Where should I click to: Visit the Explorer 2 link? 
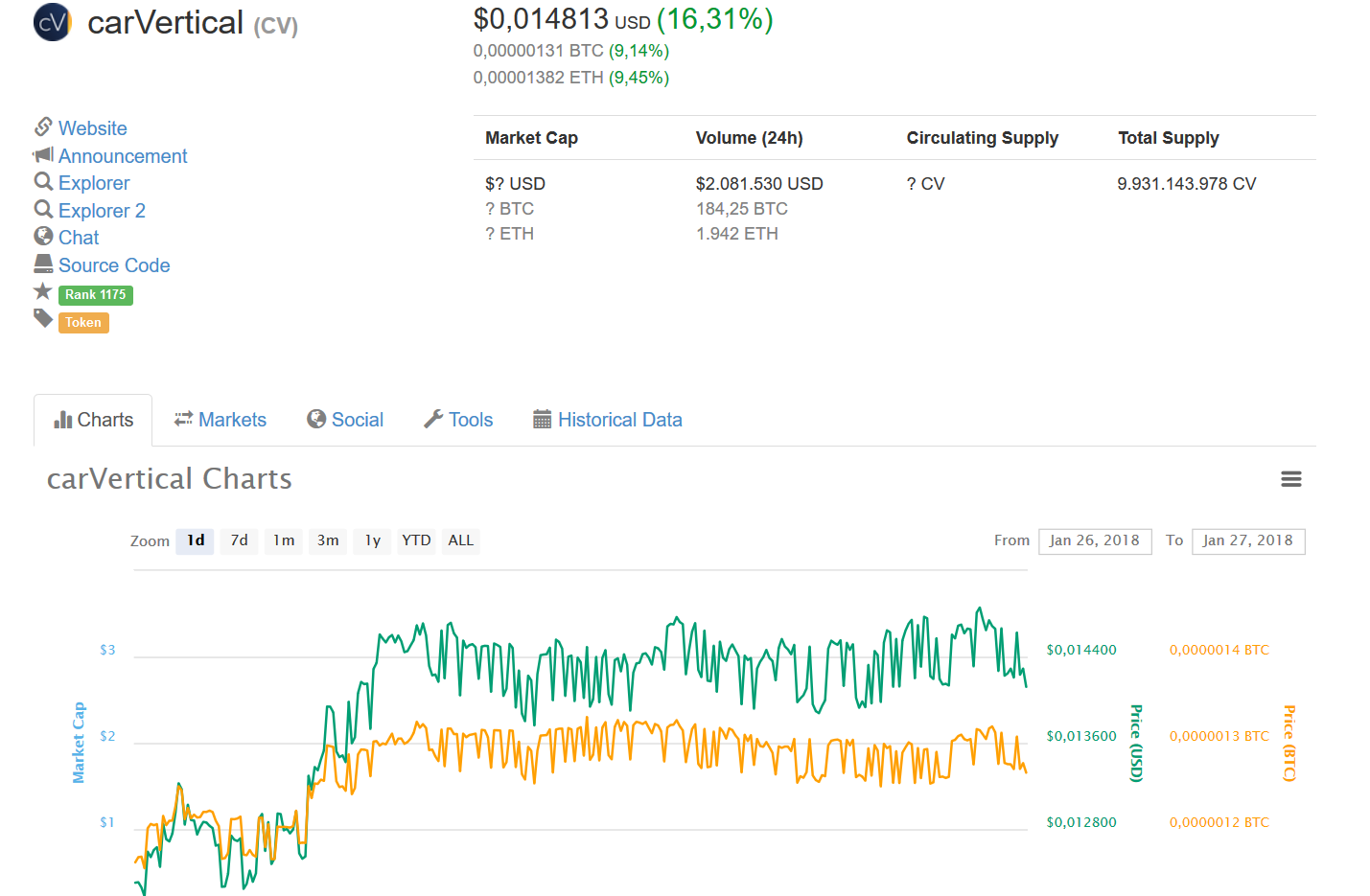click(101, 210)
